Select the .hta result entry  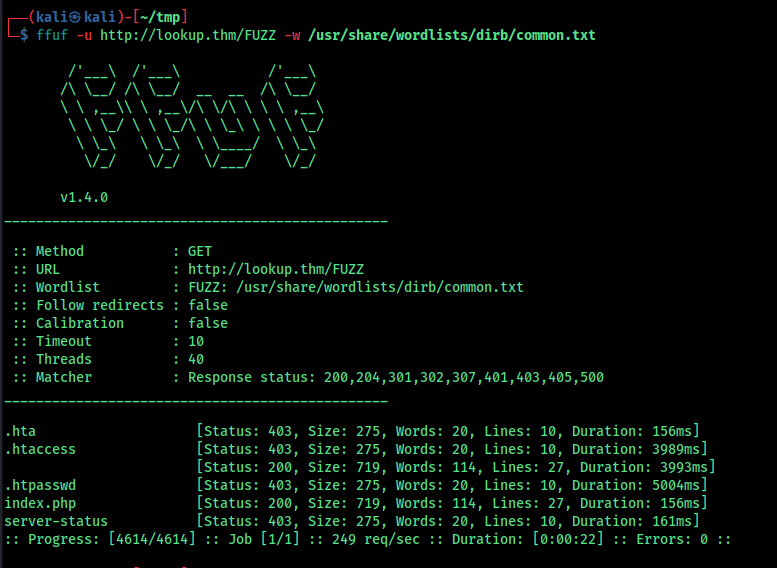coord(352,431)
